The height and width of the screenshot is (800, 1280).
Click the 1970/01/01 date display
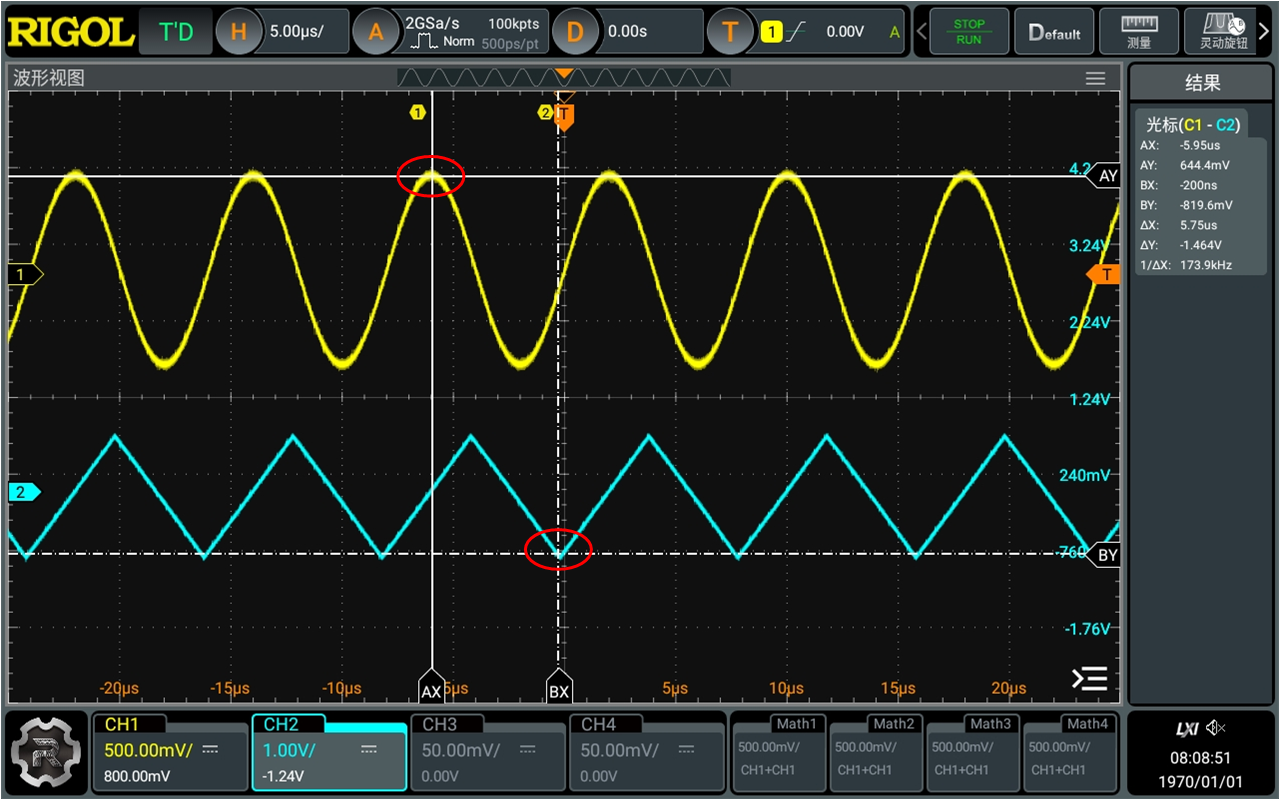[1202, 780]
